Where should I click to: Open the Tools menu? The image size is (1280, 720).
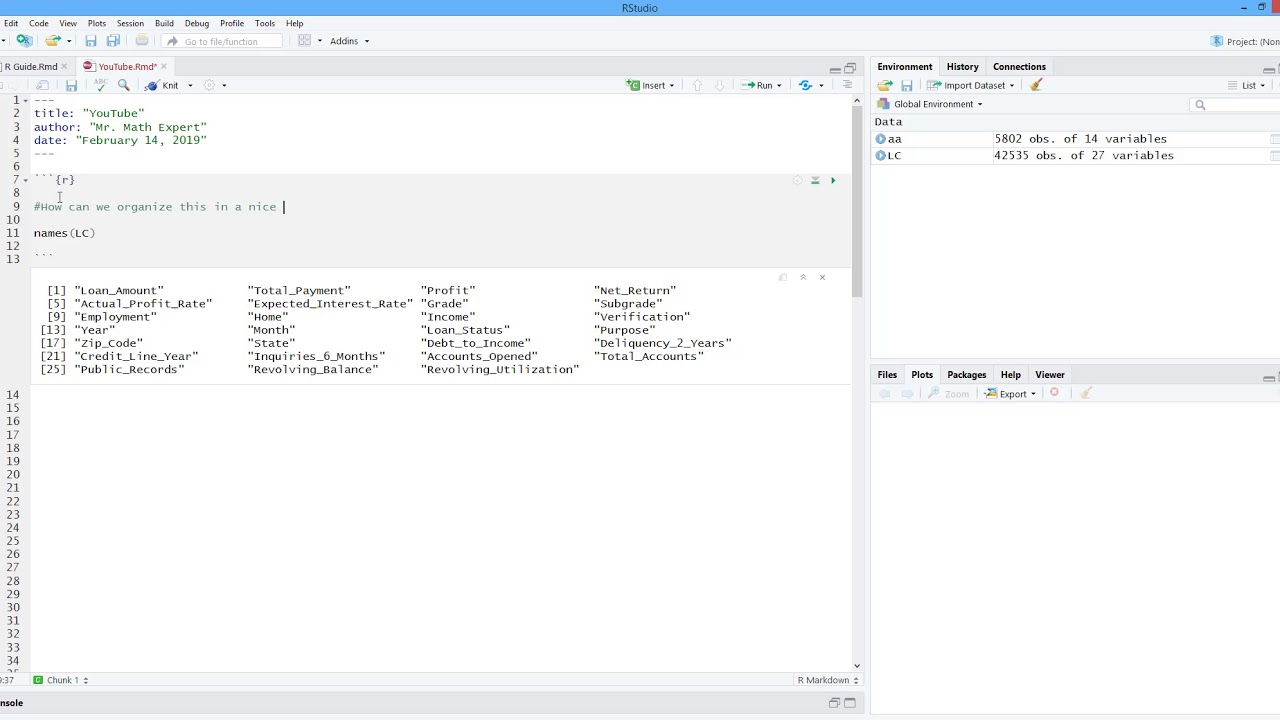tap(265, 23)
